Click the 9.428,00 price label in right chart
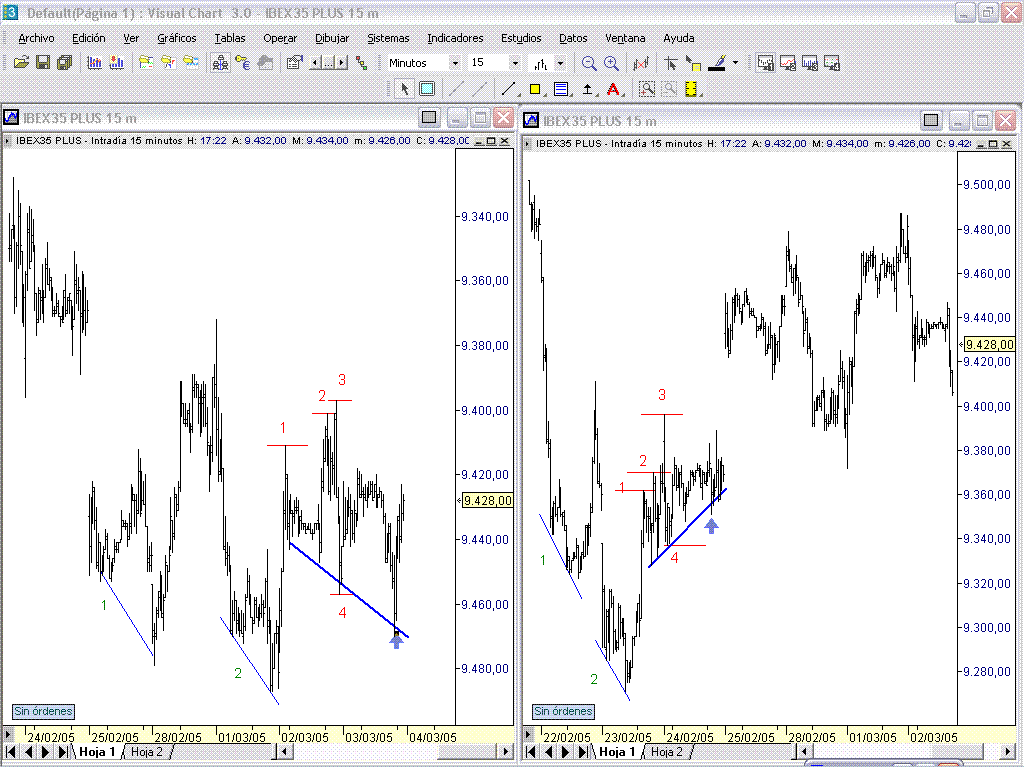The height and width of the screenshot is (768, 1024). click(989, 344)
